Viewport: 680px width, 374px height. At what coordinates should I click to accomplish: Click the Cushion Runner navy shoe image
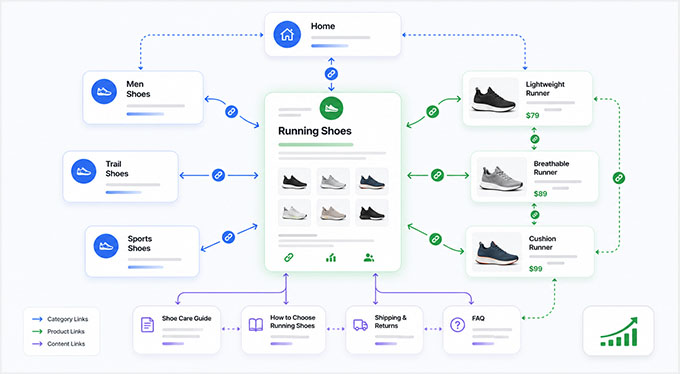pos(497,252)
